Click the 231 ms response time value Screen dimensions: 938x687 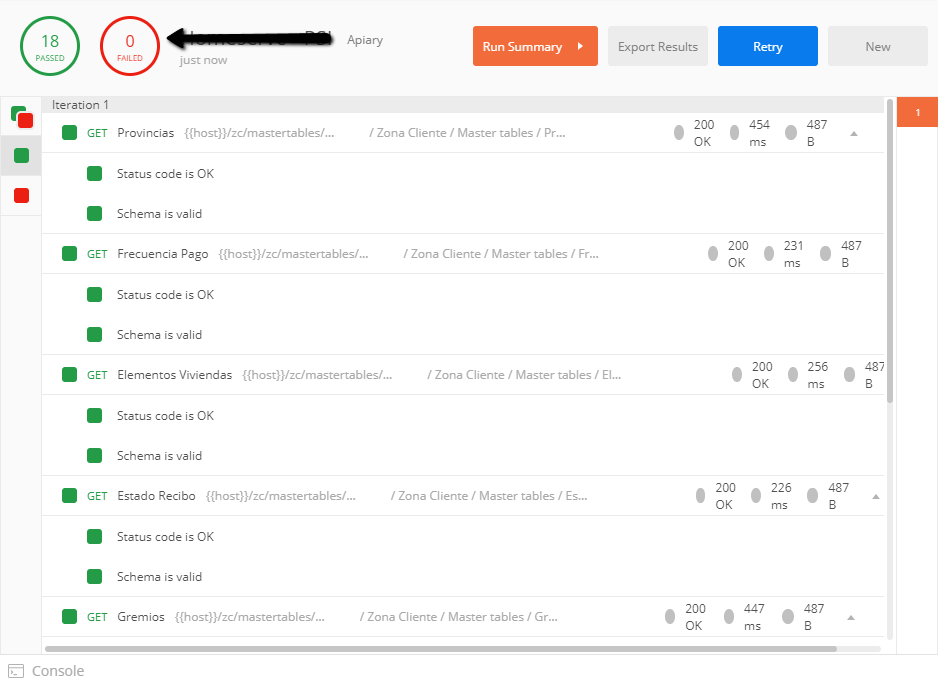(793, 254)
